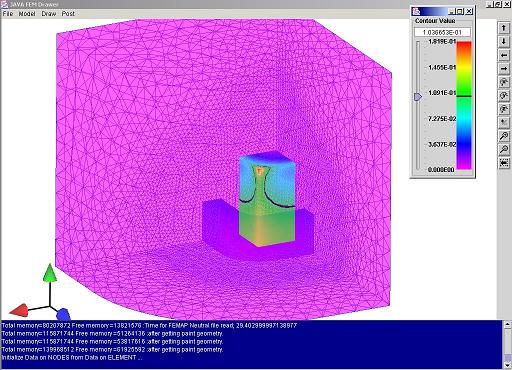The width and height of the screenshot is (512, 370).
Task: Click the up arrow view button
Action: coord(504,28)
